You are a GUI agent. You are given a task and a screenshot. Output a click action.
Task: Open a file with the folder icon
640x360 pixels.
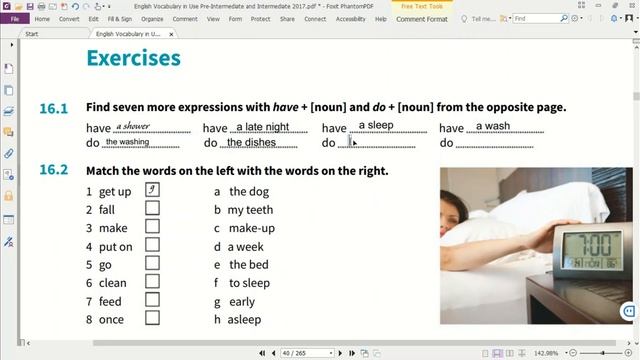(18, 7)
